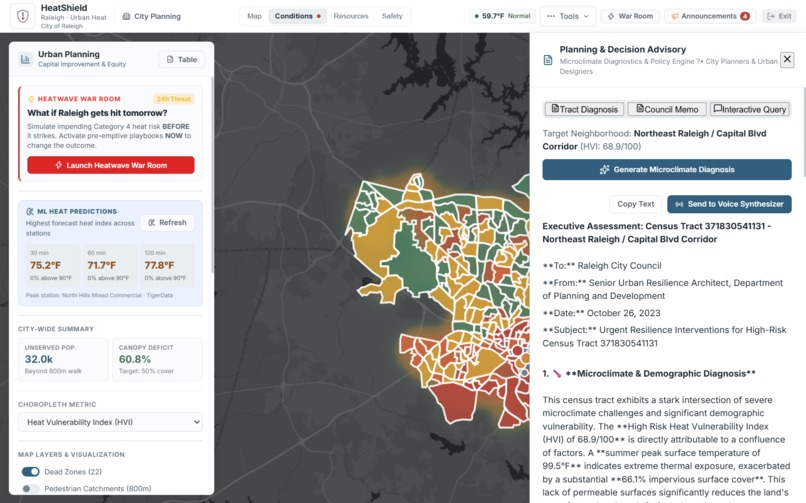Click the Exit button
The image size is (806, 503).
[x=779, y=16]
